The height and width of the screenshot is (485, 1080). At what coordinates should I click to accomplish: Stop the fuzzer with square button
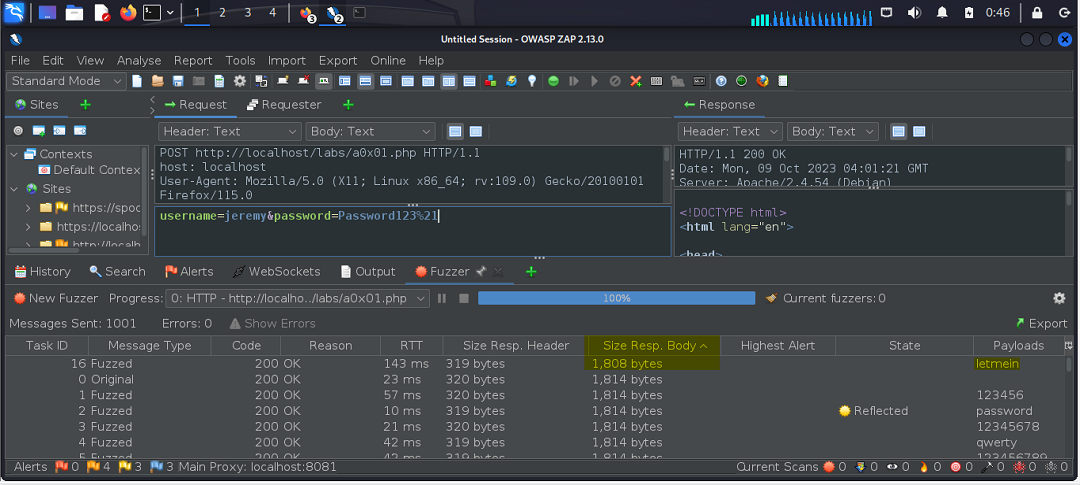464,298
